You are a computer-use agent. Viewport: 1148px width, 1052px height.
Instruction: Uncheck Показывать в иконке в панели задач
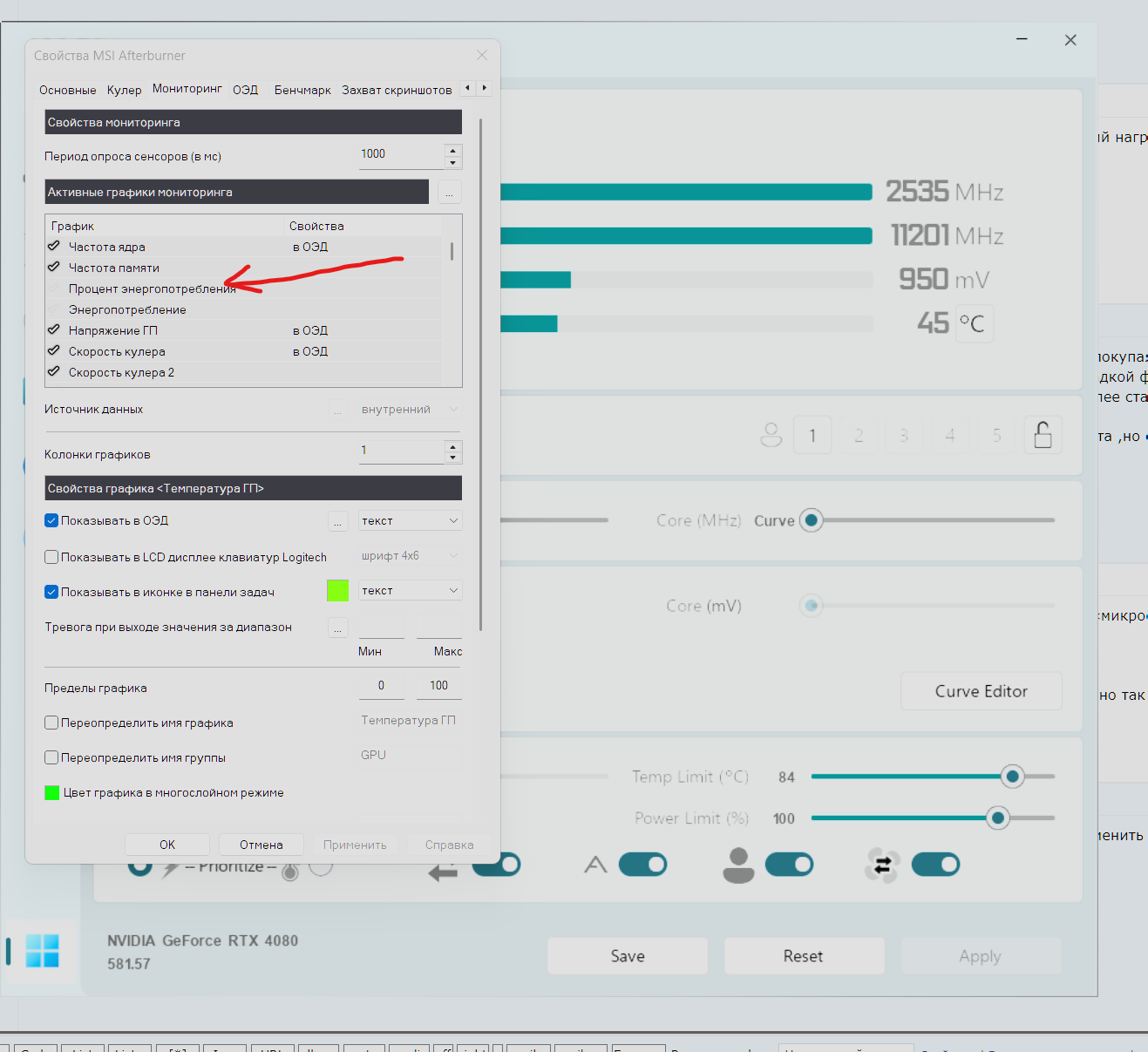(51, 592)
